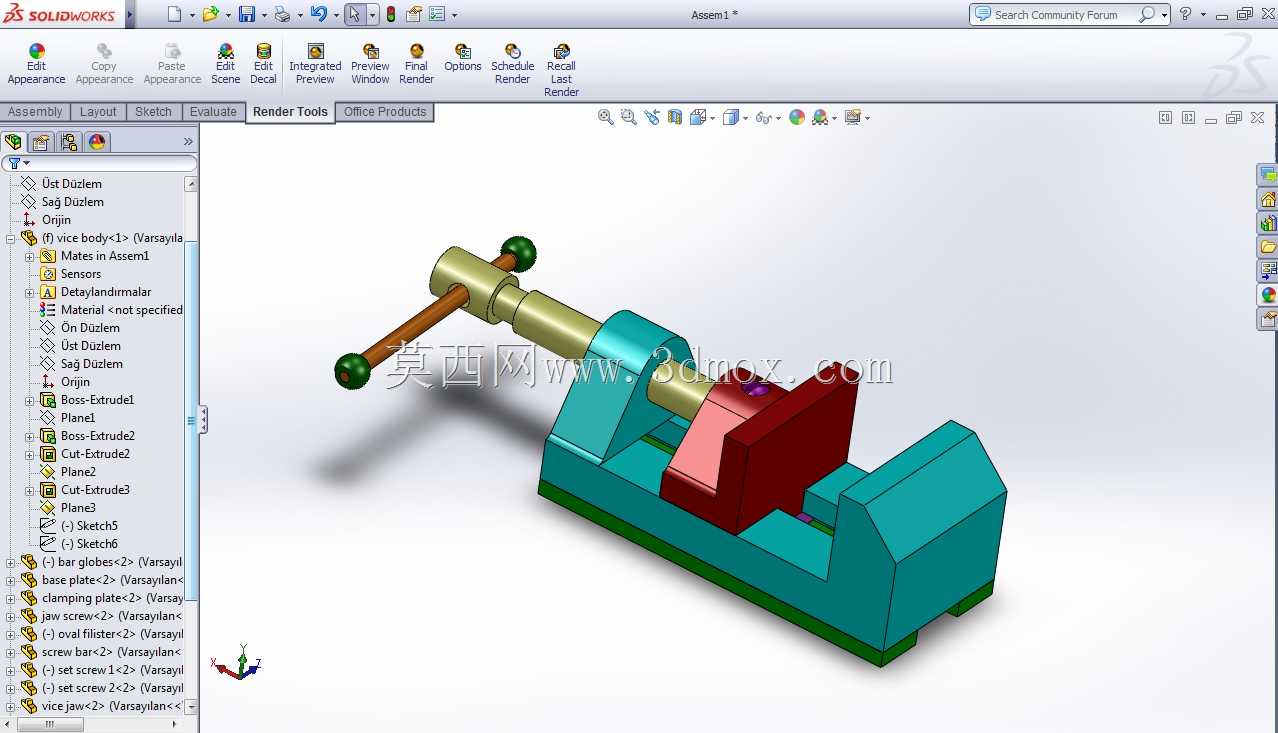Expand the jaw screw<2> component
This screenshot has height=733, width=1278.
pos(10,616)
